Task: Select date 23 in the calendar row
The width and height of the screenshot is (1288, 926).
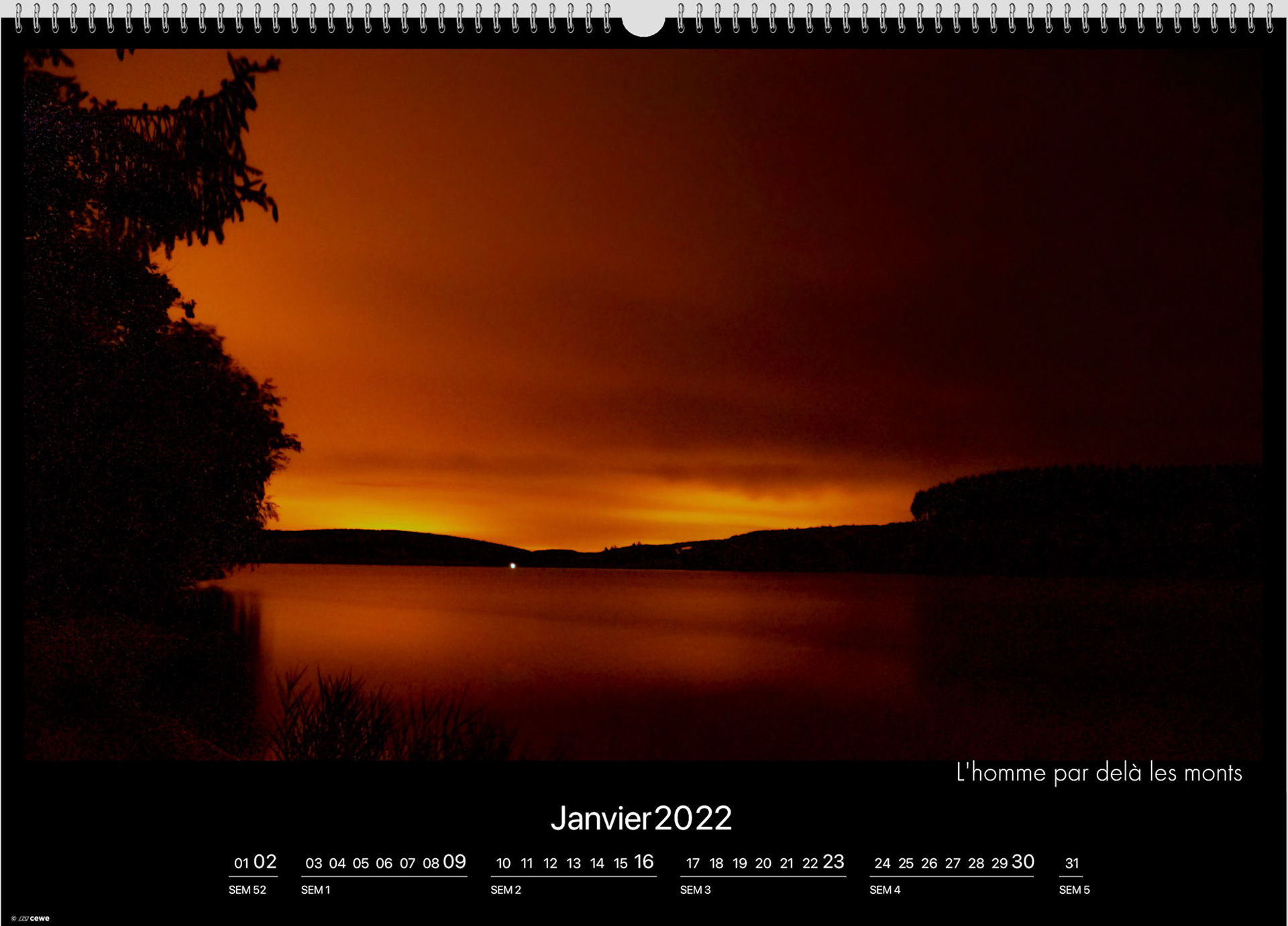Action: click(x=833, y=862)
